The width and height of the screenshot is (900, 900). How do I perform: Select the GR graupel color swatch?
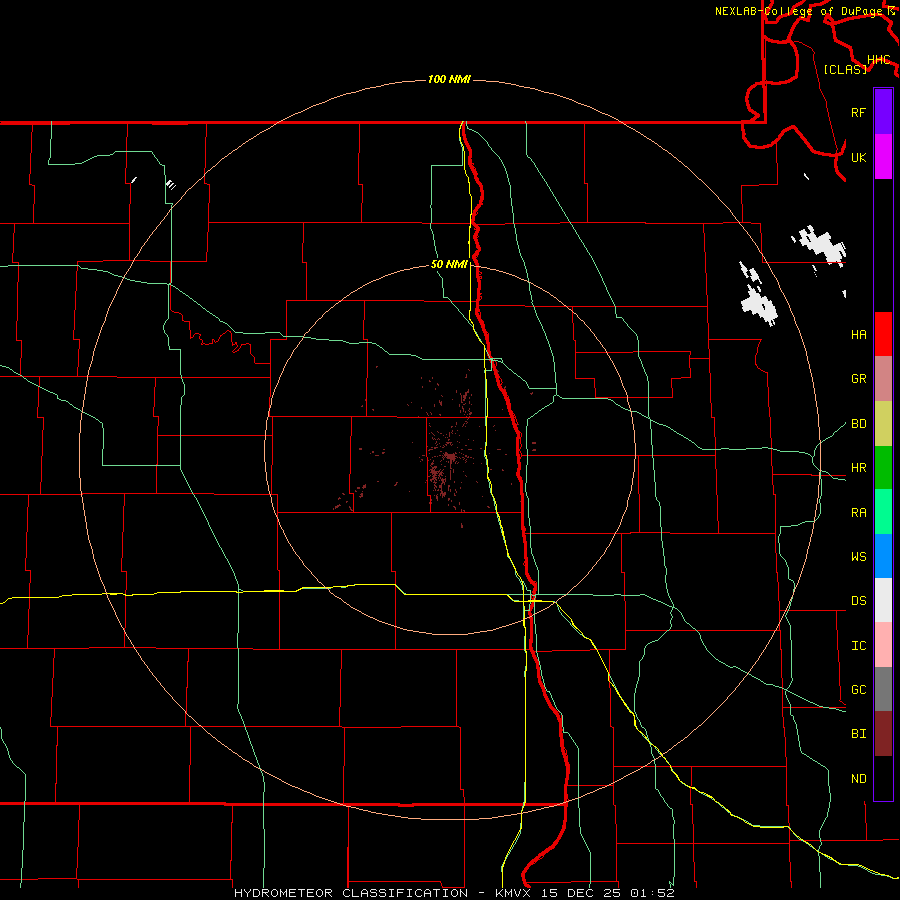[883, 379]
